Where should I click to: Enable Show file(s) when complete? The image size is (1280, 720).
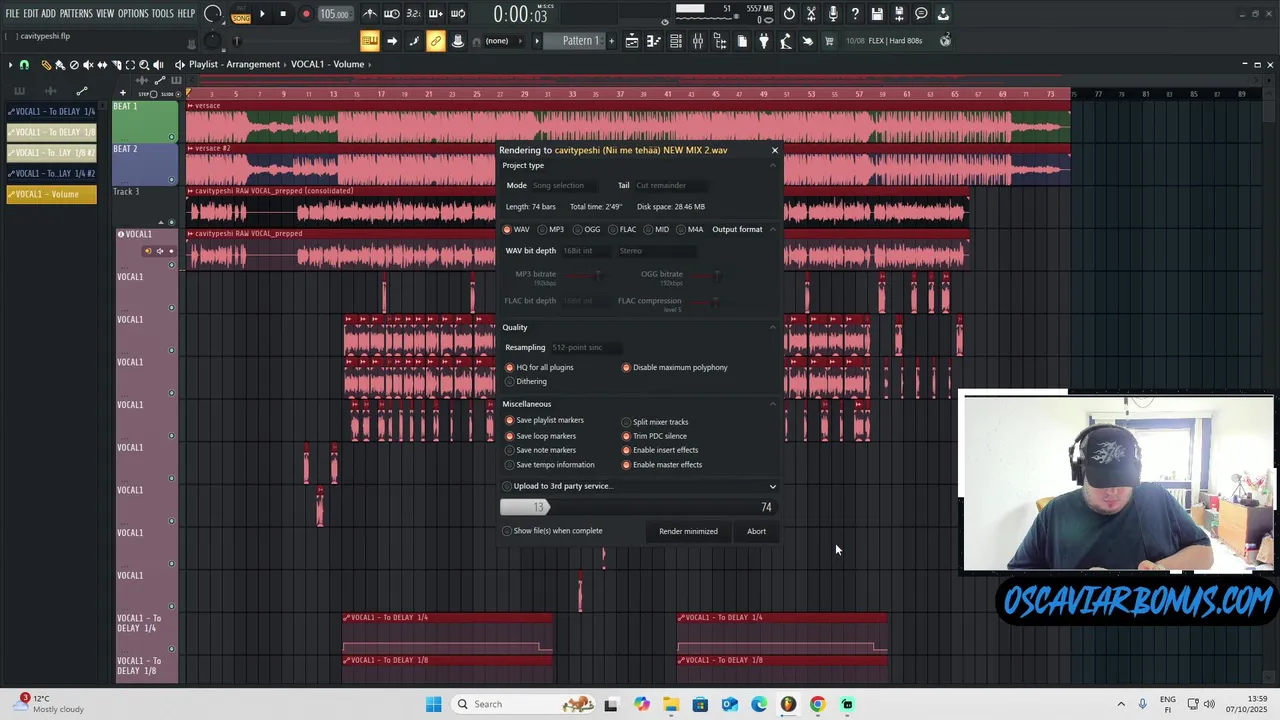[x=553, y=531]
